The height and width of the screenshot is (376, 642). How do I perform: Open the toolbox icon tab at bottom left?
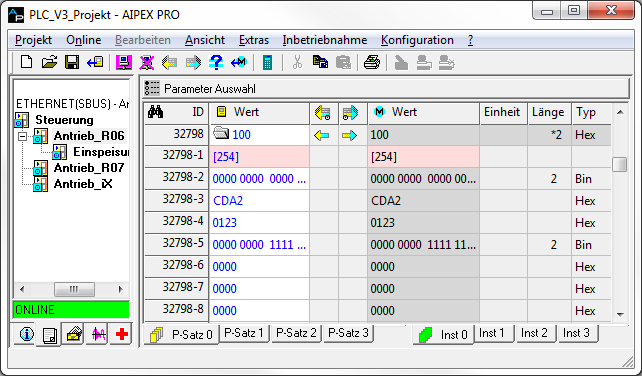coord(74,334)
